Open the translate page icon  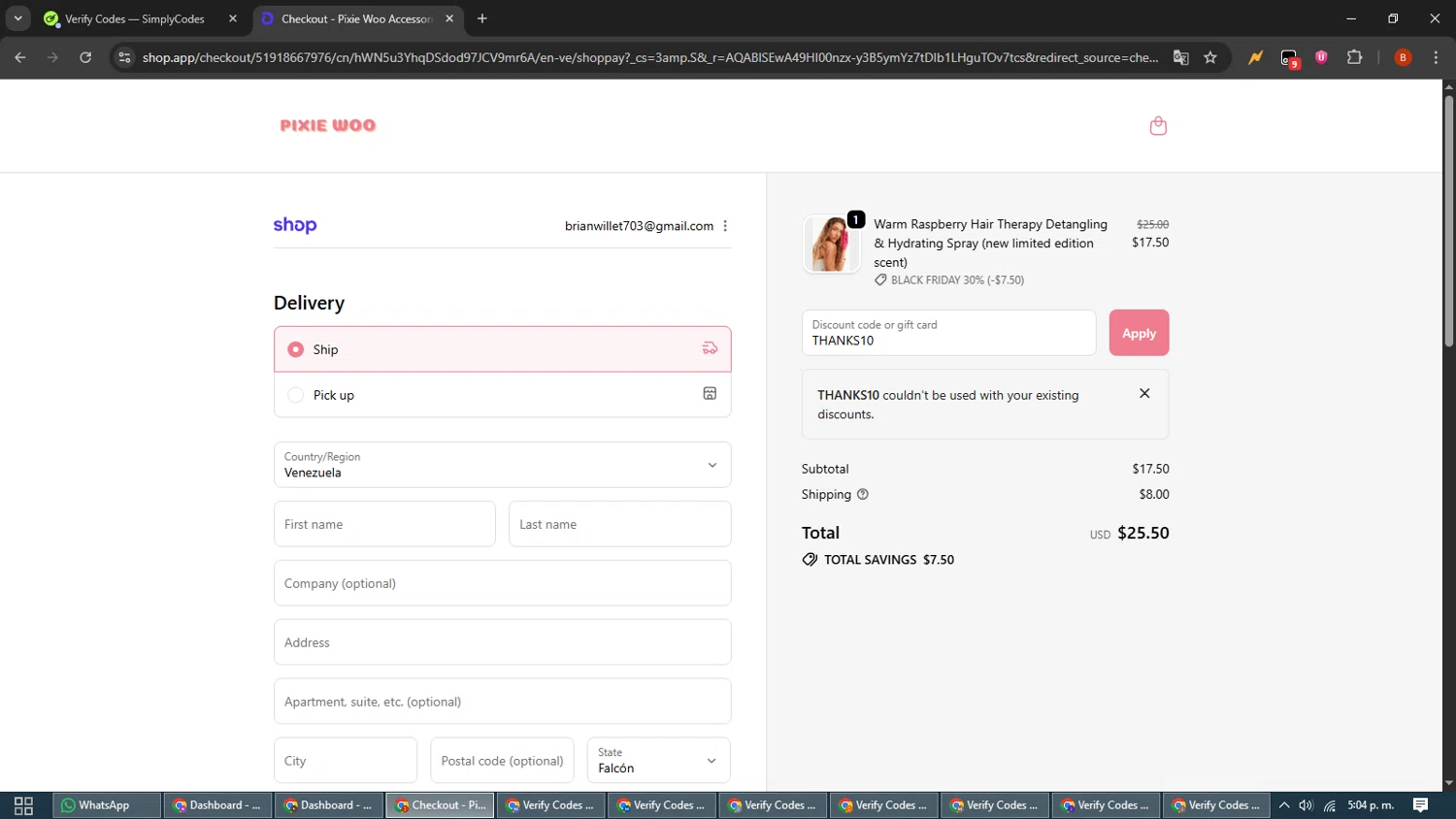tap(1180, 57)
